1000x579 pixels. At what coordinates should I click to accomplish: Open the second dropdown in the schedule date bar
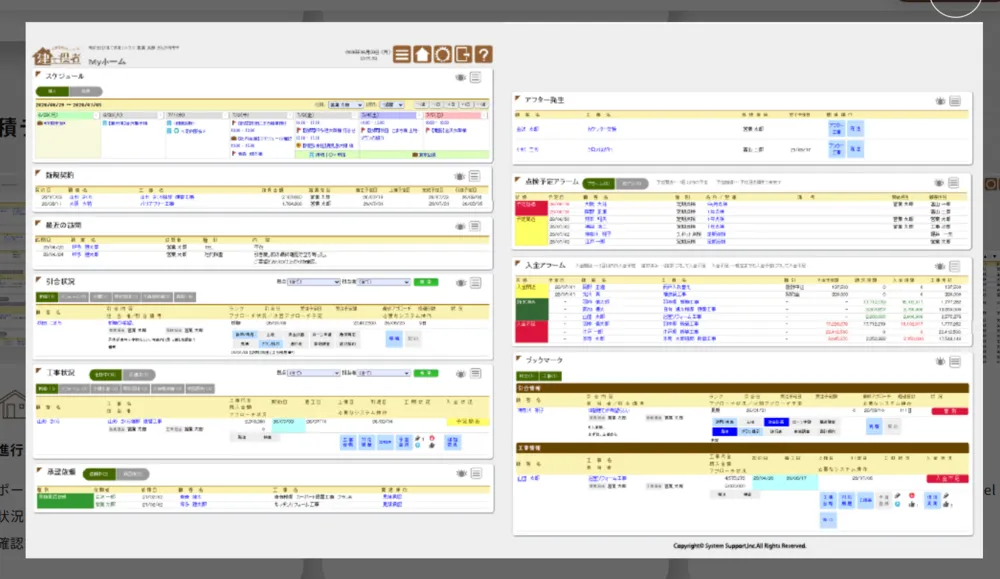pyautogui.click(x=392, y=105)
